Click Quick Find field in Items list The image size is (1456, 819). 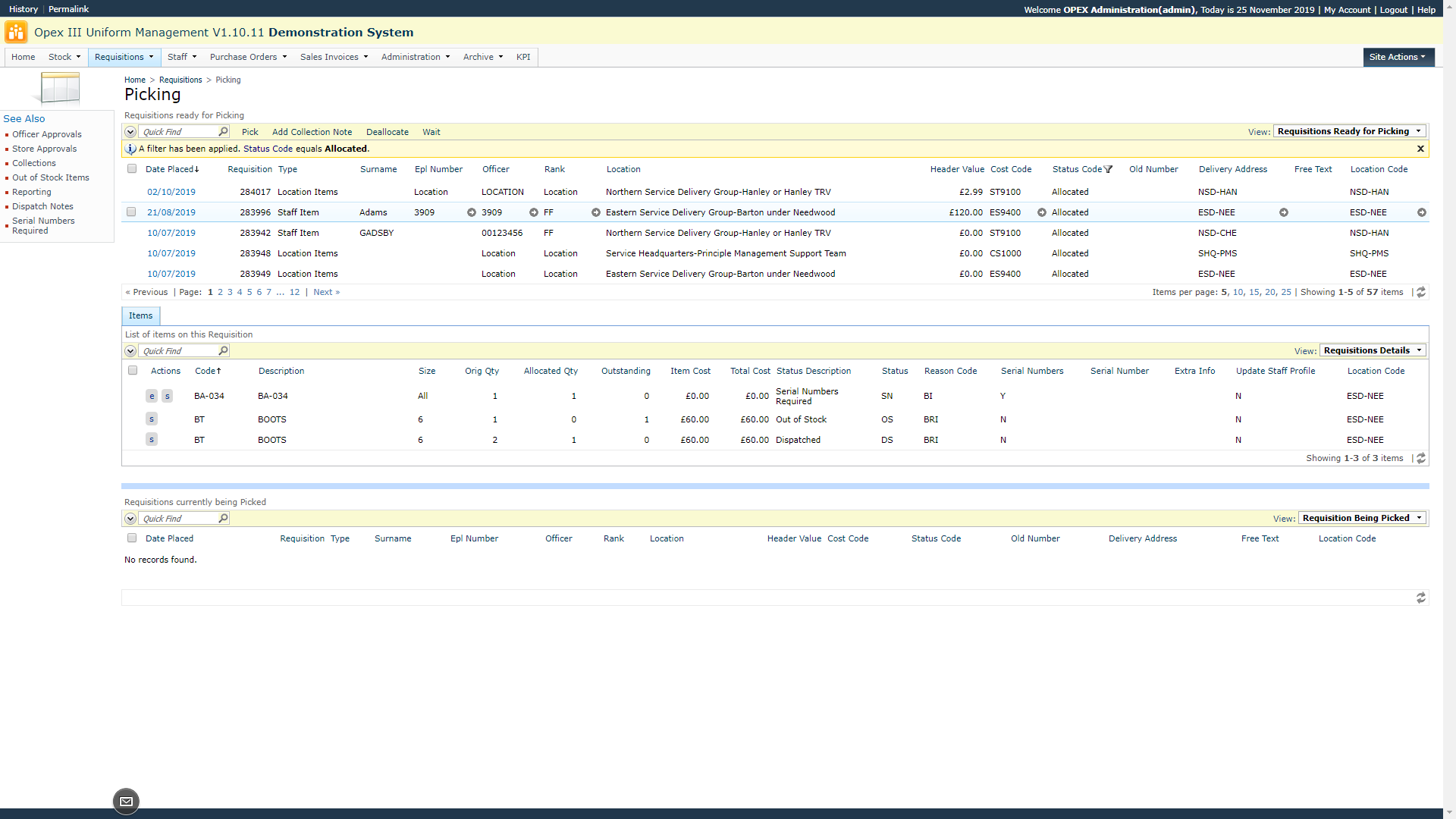(178, 351)
